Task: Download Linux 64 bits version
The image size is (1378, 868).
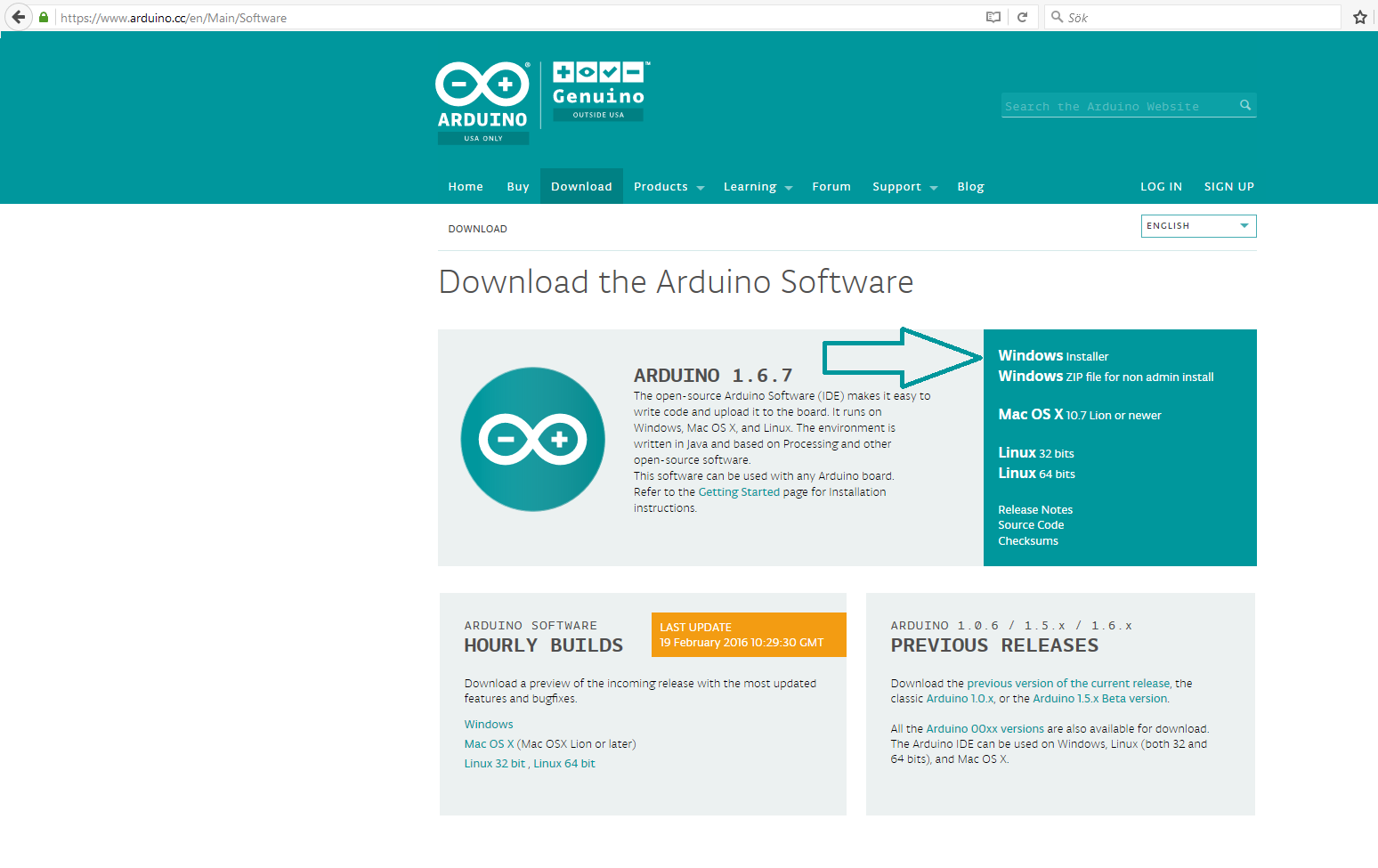Action: coord(1036,474)
